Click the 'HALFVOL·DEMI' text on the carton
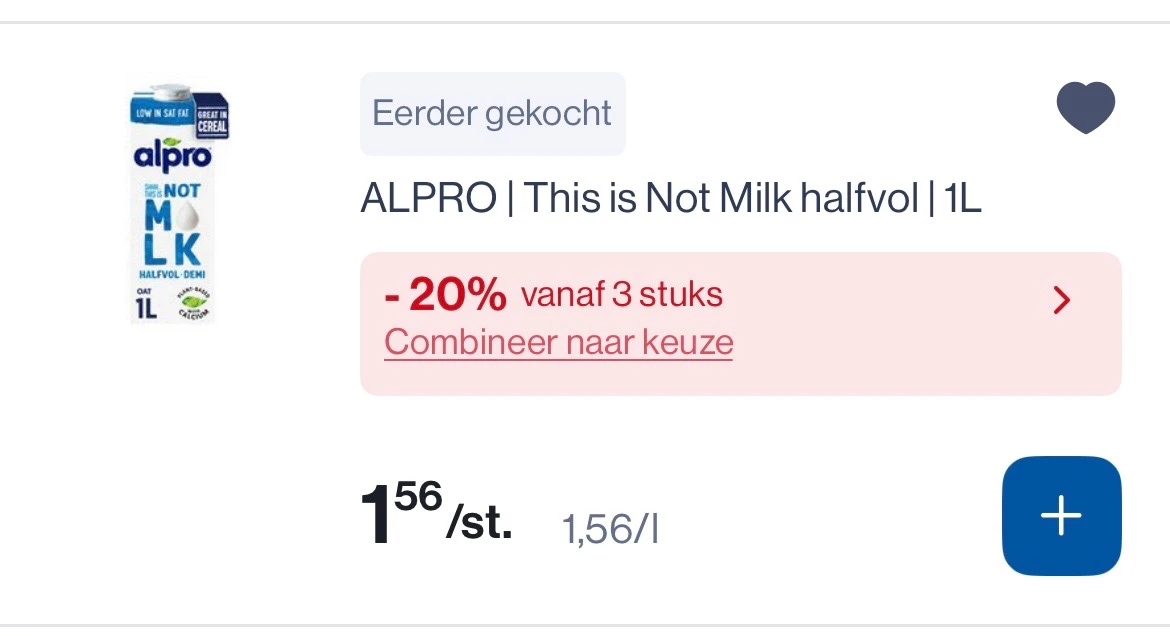The width and height of the screenshot is (1170, 636). 172,273
